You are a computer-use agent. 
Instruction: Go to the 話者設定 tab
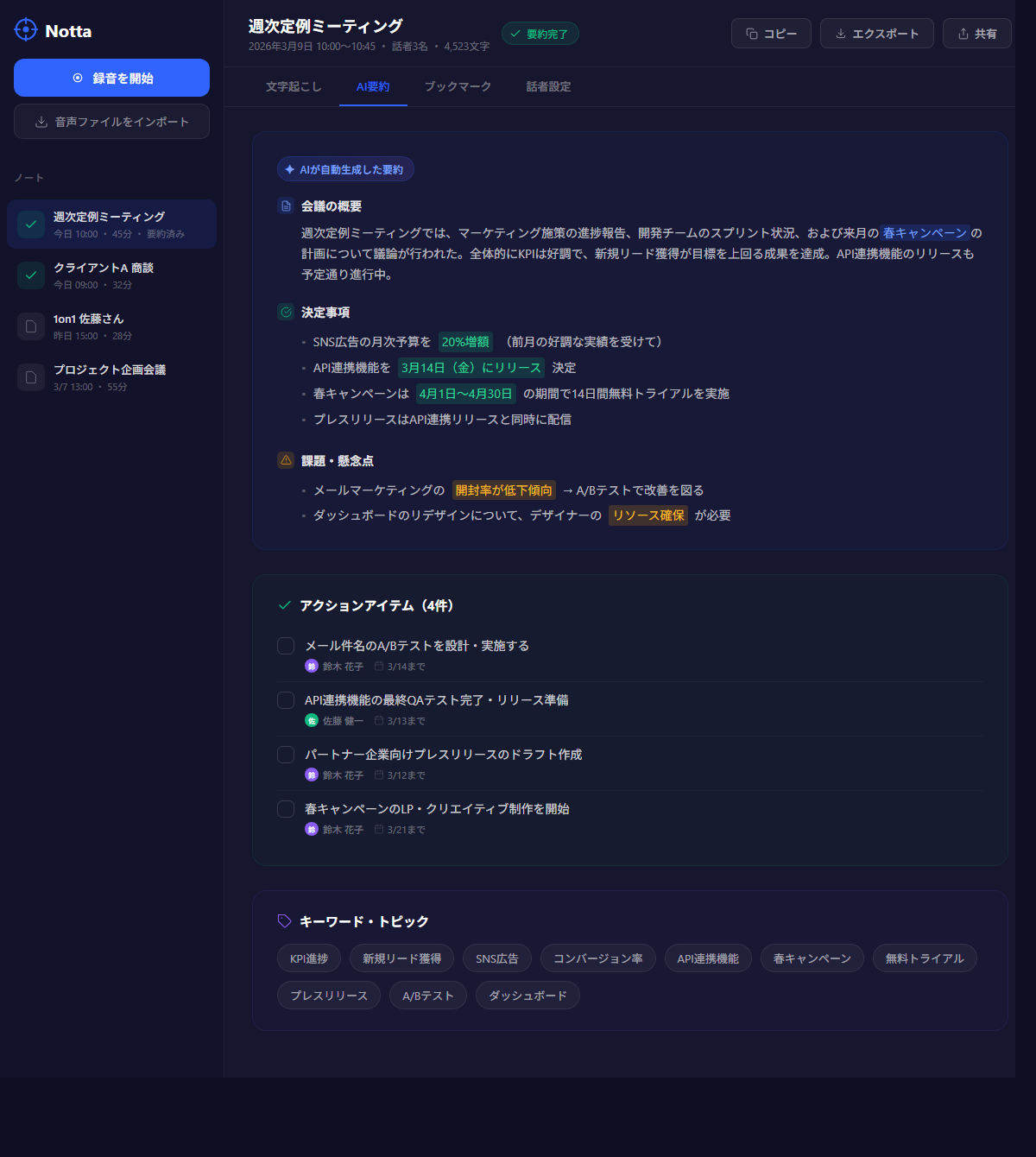click(548, 86)
